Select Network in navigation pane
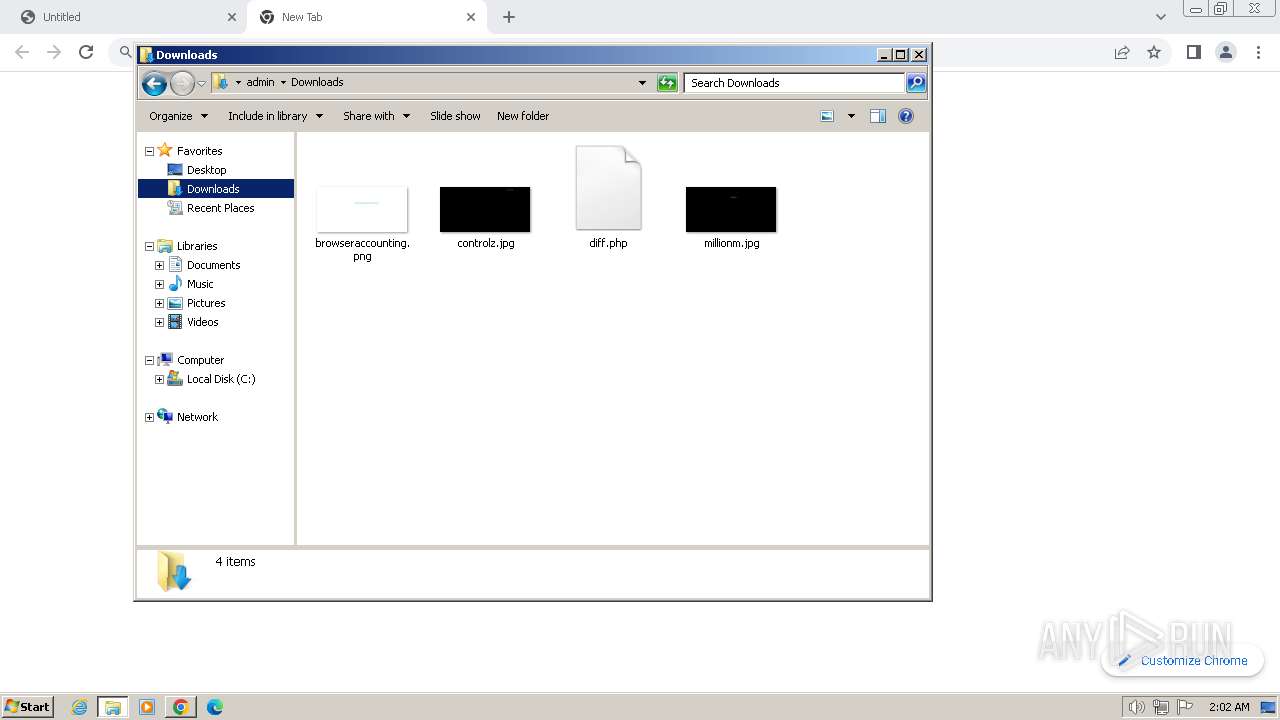Viewport: 1280px width, 720px height. pos(196,417)
